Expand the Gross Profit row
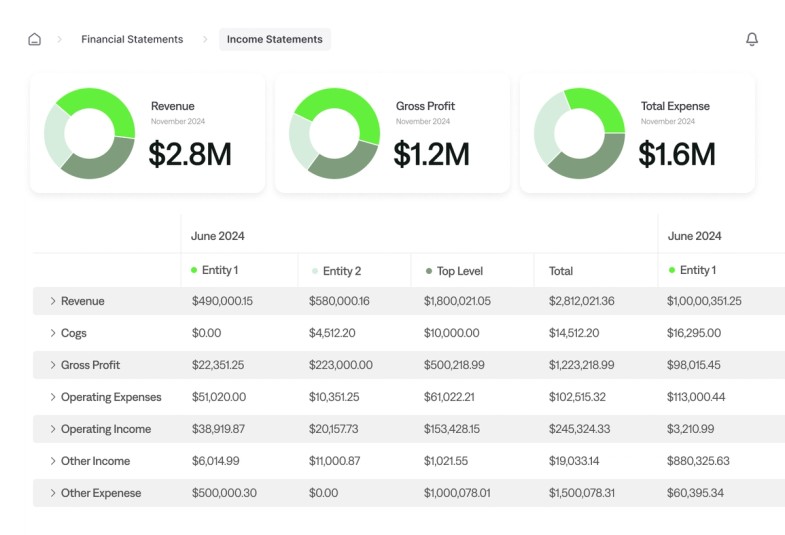 pos(53,365)
